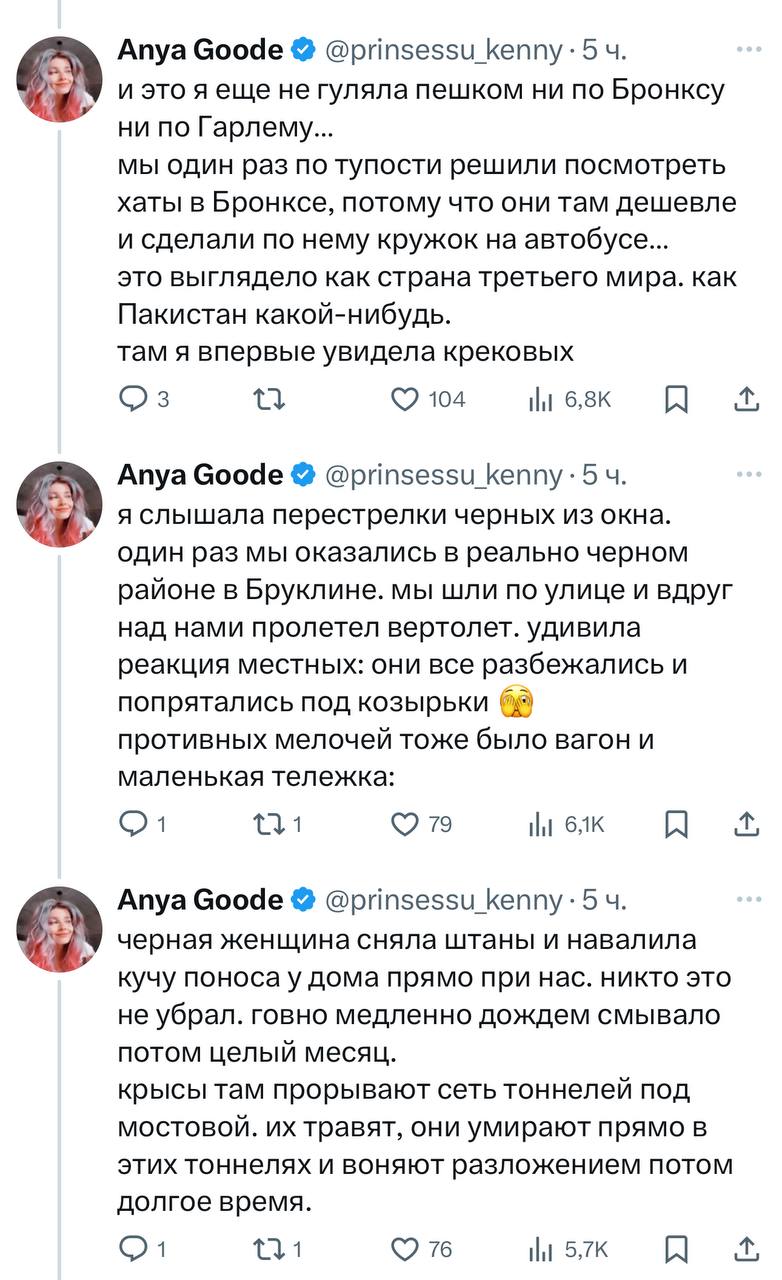The height and width of the screenshot is (1280, 782).
Task: Like the third tweet with 76 likes
Action: (404, 1249)
